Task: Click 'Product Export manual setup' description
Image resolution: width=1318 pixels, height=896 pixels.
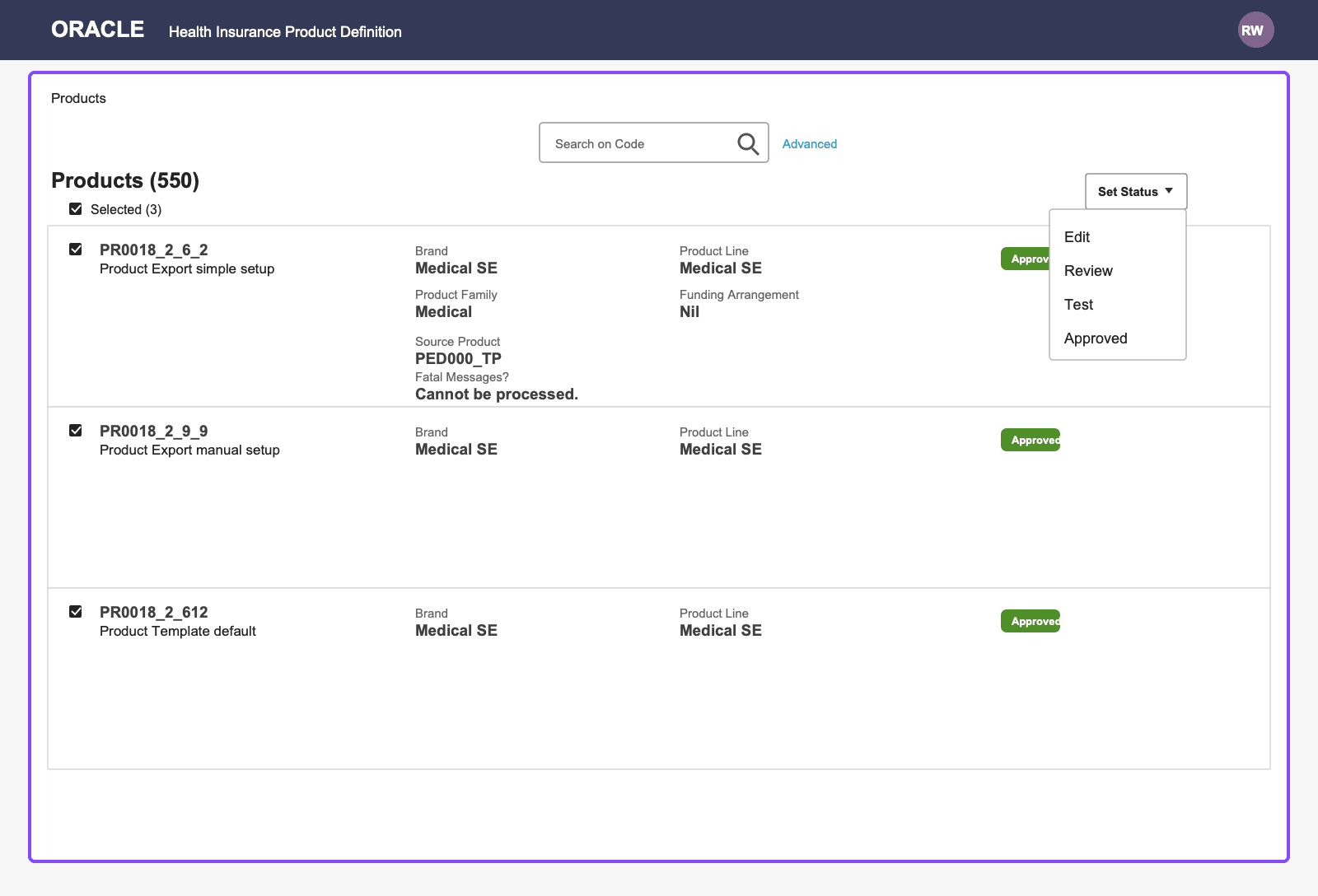Action: [x=189, y=450]
